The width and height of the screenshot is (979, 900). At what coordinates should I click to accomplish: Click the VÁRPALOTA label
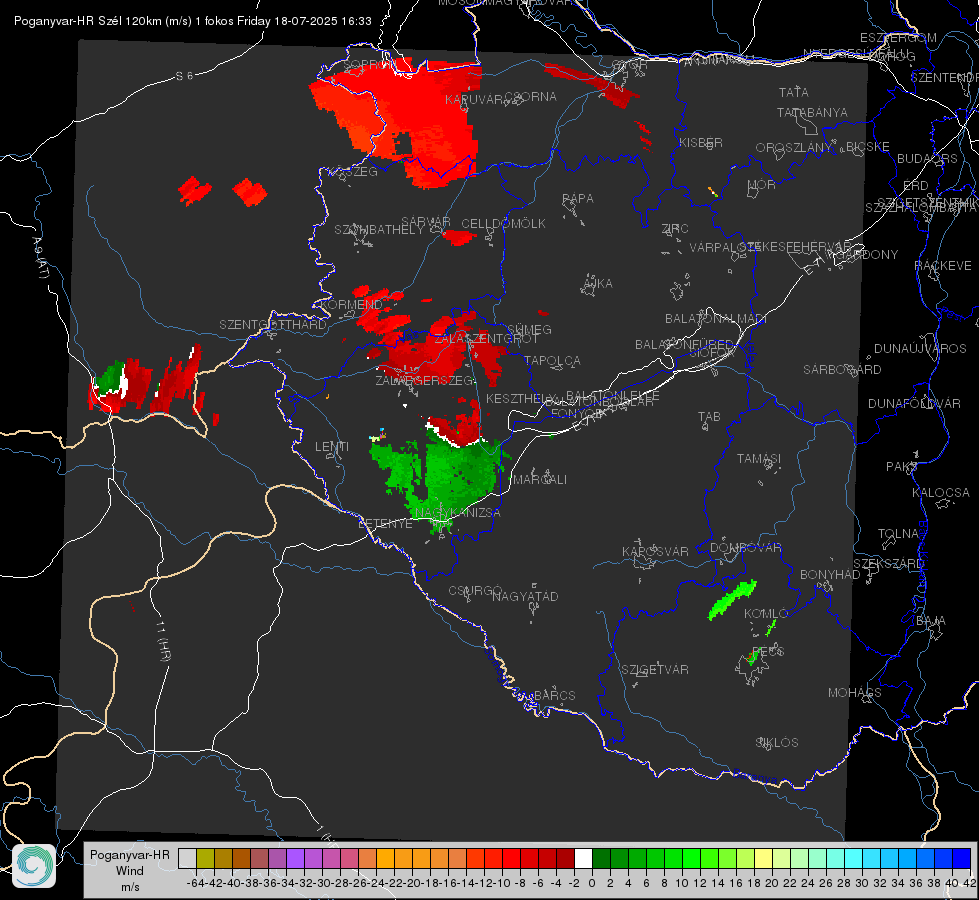(x=724, y=247)
